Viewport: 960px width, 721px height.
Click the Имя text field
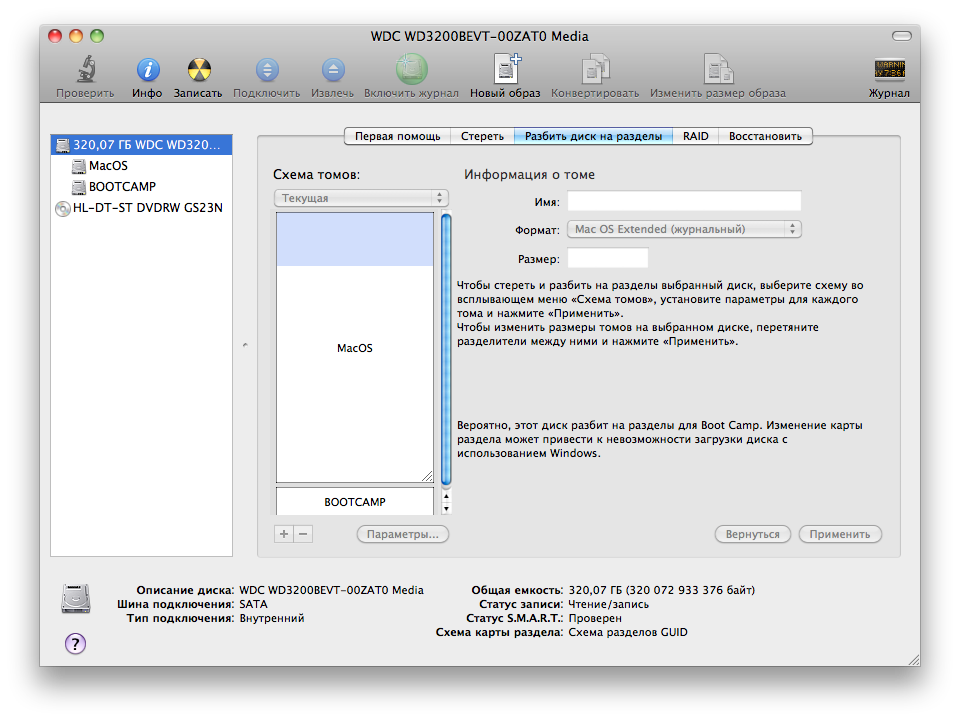pos(685,201)
